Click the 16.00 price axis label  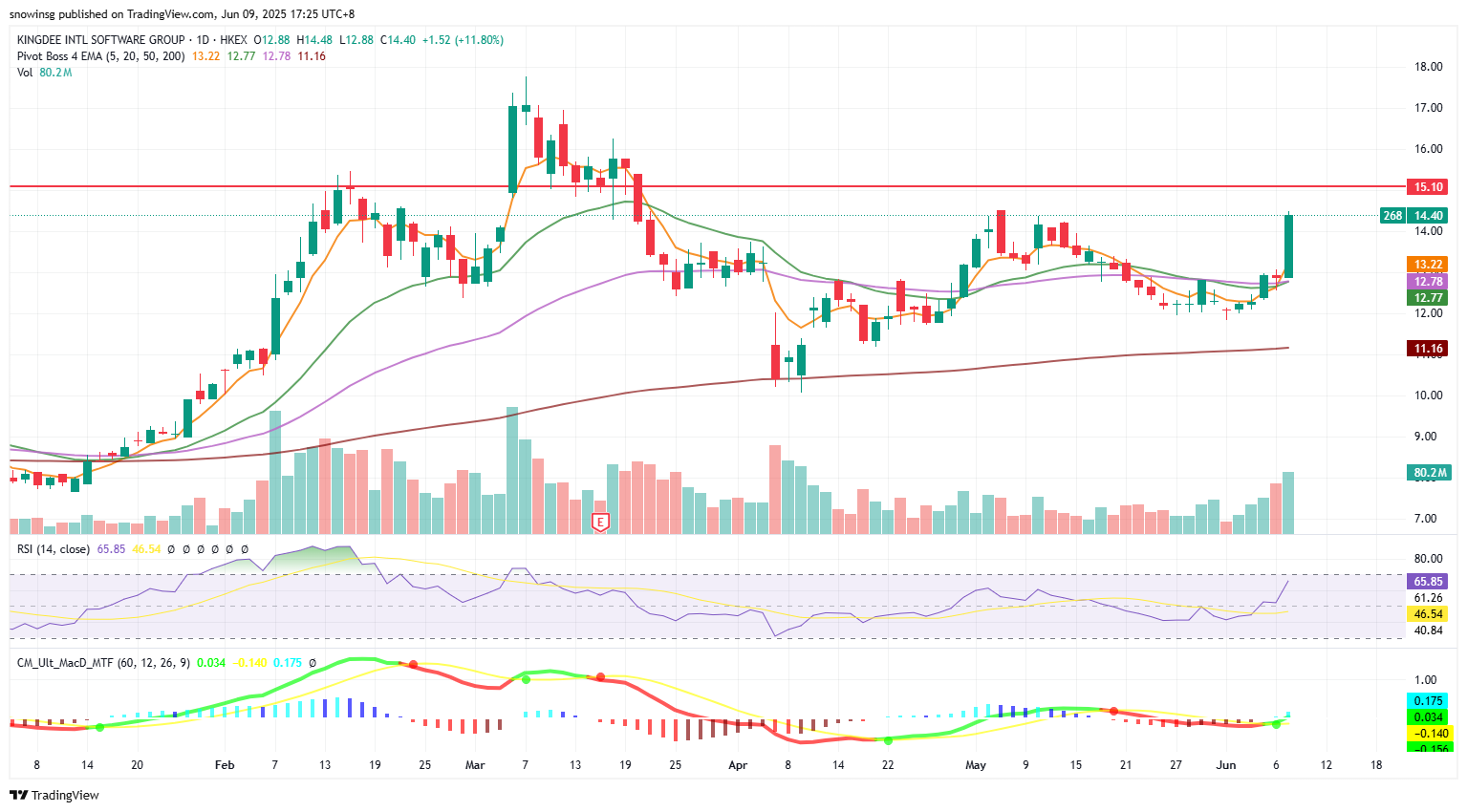(x=1428, y=149)
